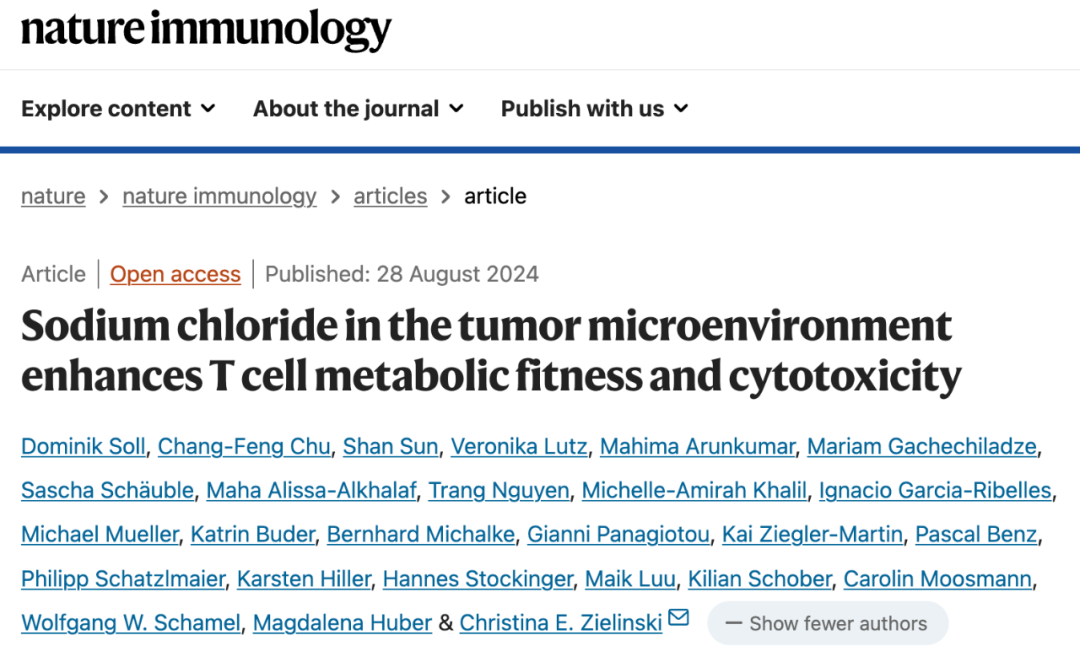1080x662 pixels.
Task: Navigate to the articles breadcrumb
Action: 390,196
